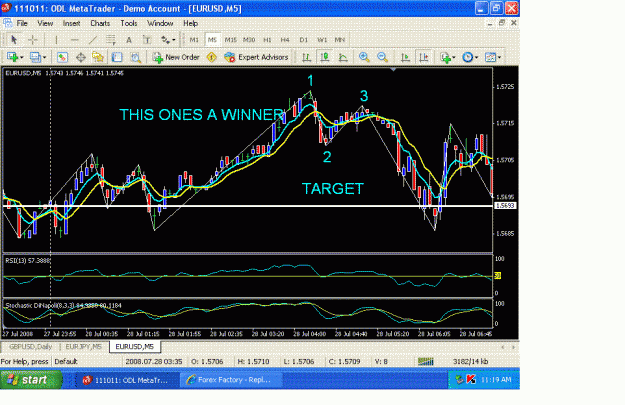This screenshot has width=625, height=405.
Task: Click the New Chart icon
Action: pyautogui.click(x=12, y=57)
